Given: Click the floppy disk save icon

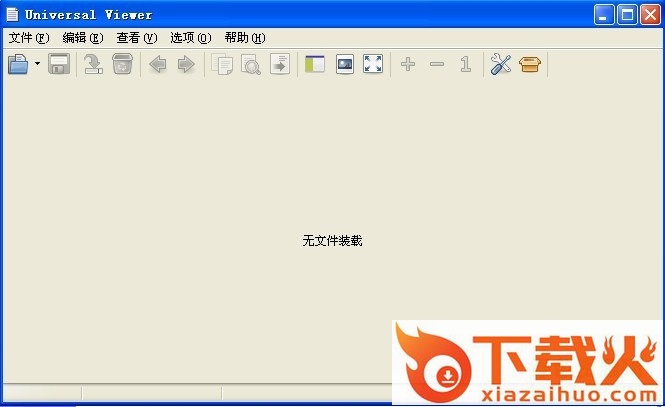Looking at the screenshot, I should [x=59, y=64].
